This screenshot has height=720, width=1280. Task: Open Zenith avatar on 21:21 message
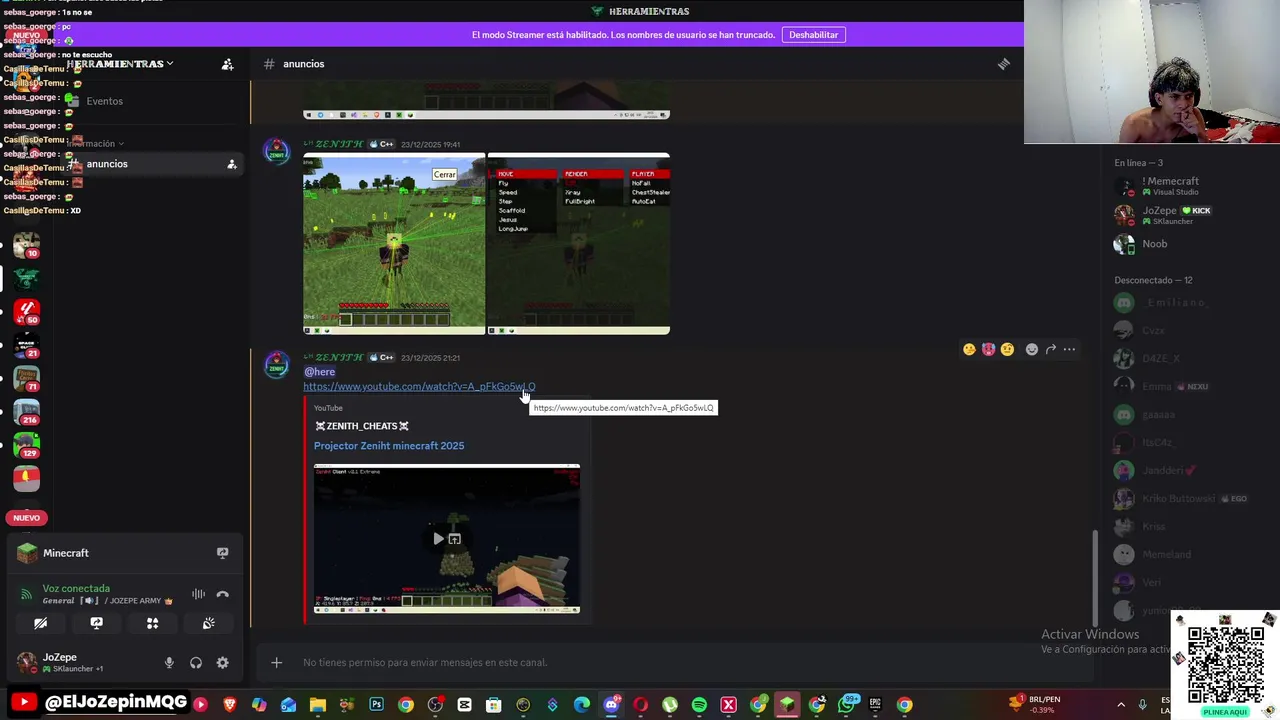pyautogui.click(x=276, y=366)
